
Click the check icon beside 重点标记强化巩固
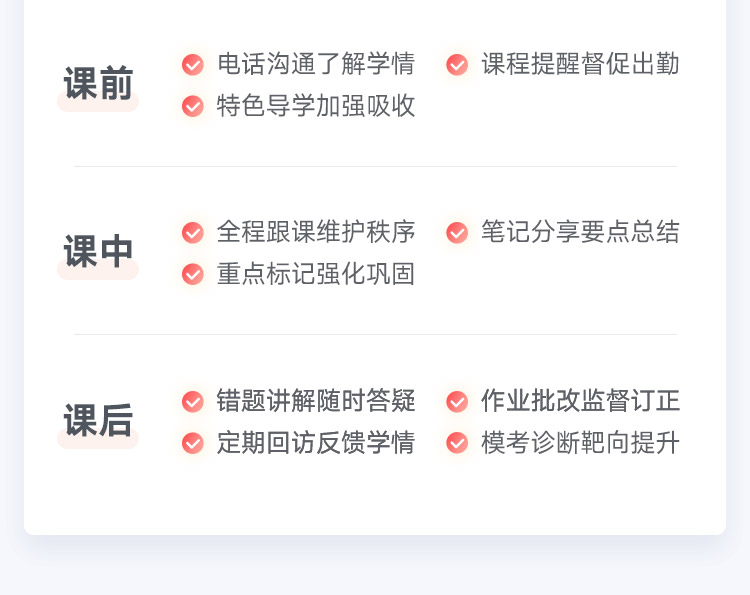(193, 274)
